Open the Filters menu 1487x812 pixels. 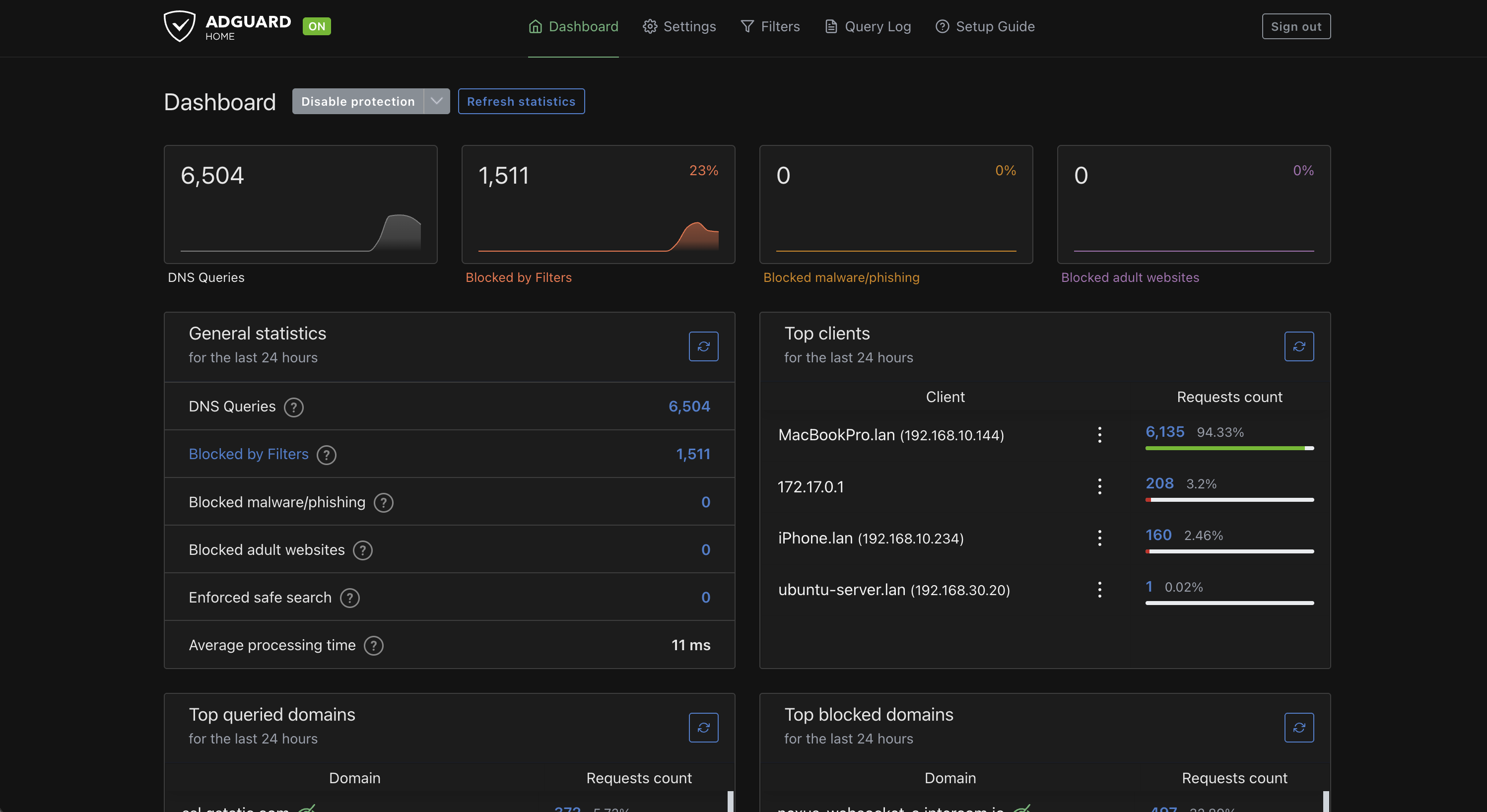pos(770,26)
